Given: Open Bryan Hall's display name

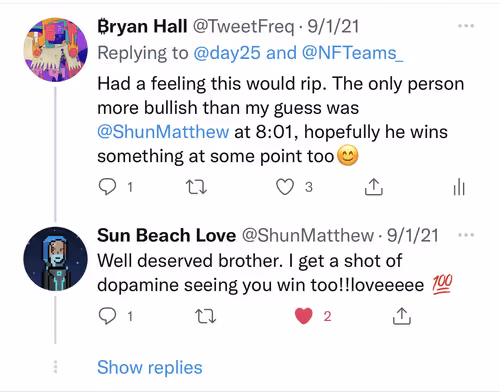Looking at the screenshot, I should pos(142,26).
